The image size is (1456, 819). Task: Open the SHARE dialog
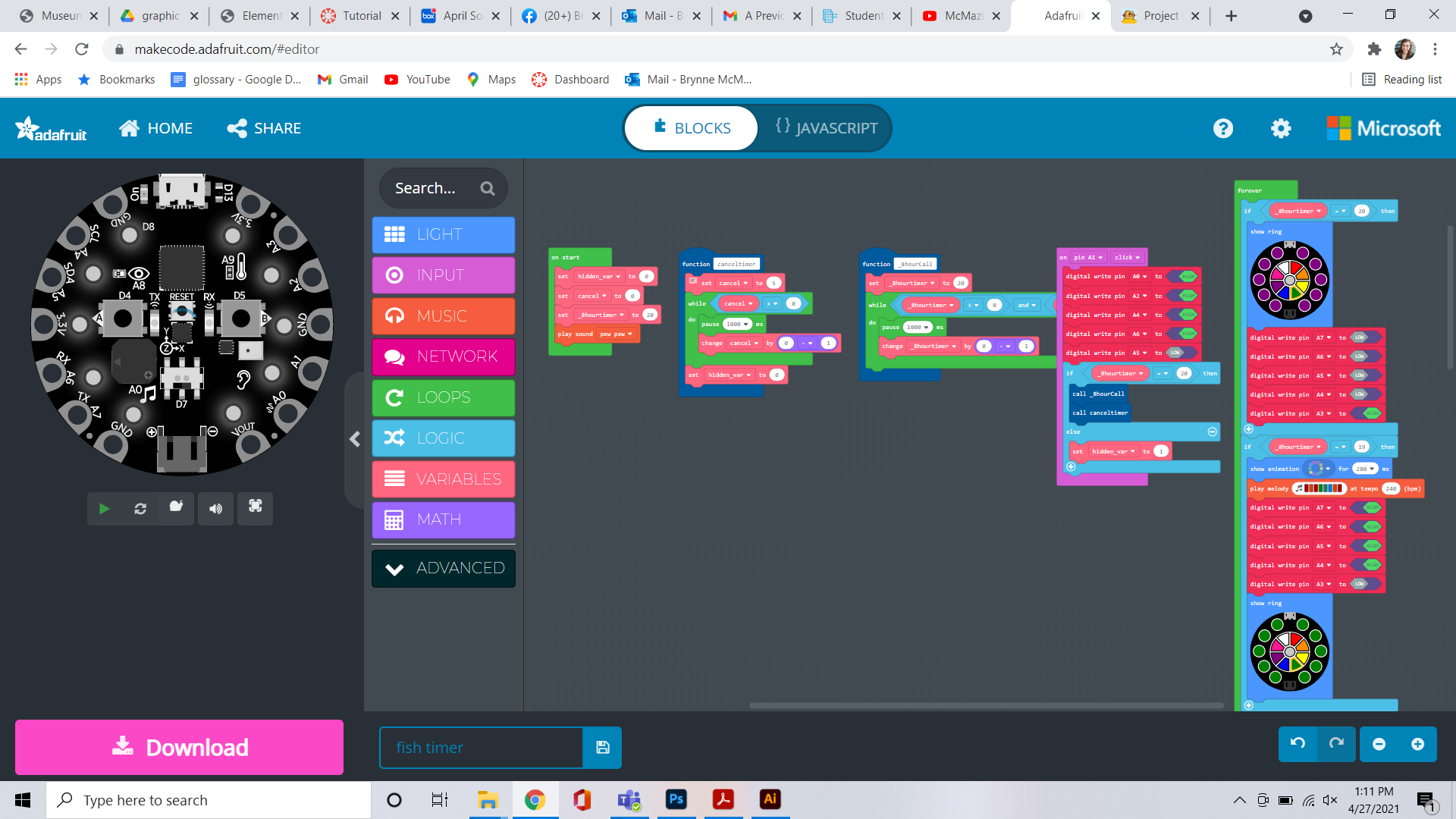click(263, 127)
